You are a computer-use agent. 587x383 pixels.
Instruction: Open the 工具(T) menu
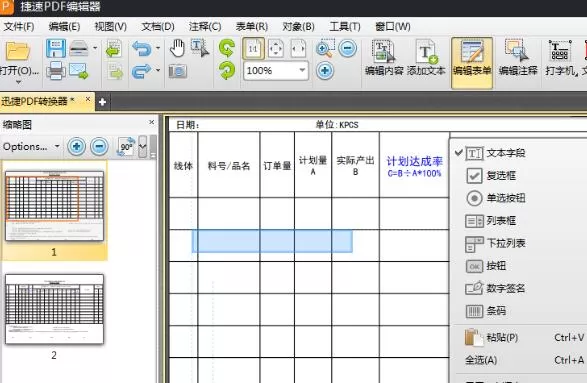(x=345, y=27)
